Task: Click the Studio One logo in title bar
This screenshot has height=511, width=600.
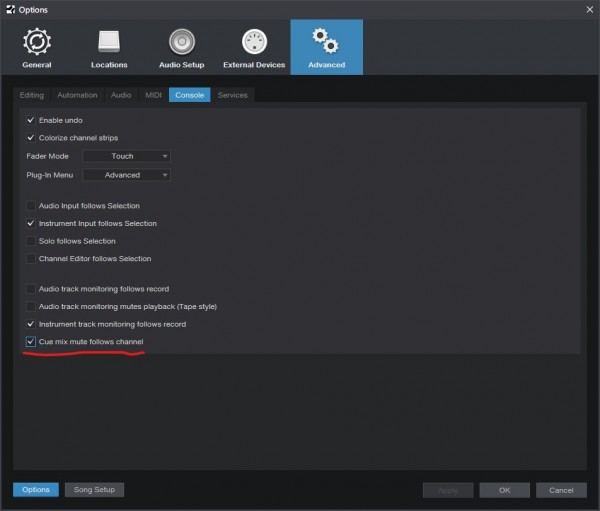Action: coord(10,10)
